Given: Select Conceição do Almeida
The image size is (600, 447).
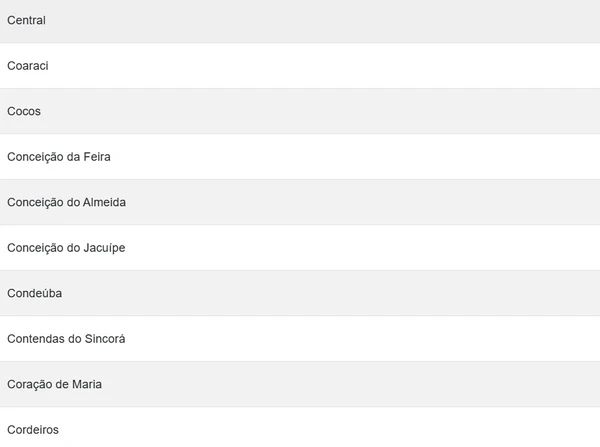Looking at the screenshot, I should (66, 202).
